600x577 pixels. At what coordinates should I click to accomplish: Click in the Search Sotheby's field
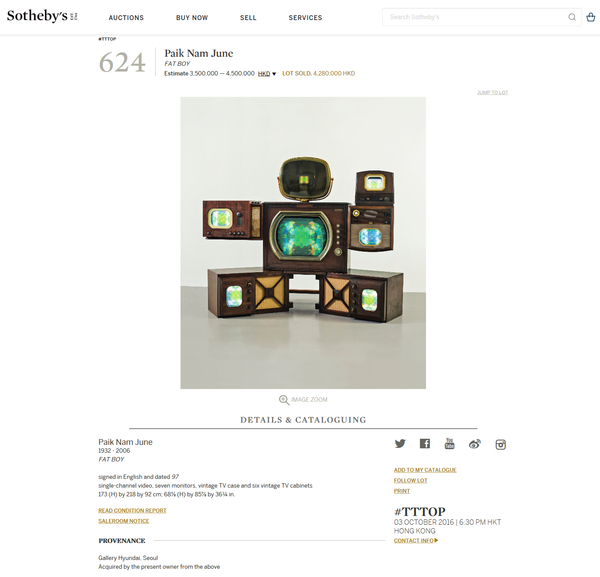coord(474,17)
